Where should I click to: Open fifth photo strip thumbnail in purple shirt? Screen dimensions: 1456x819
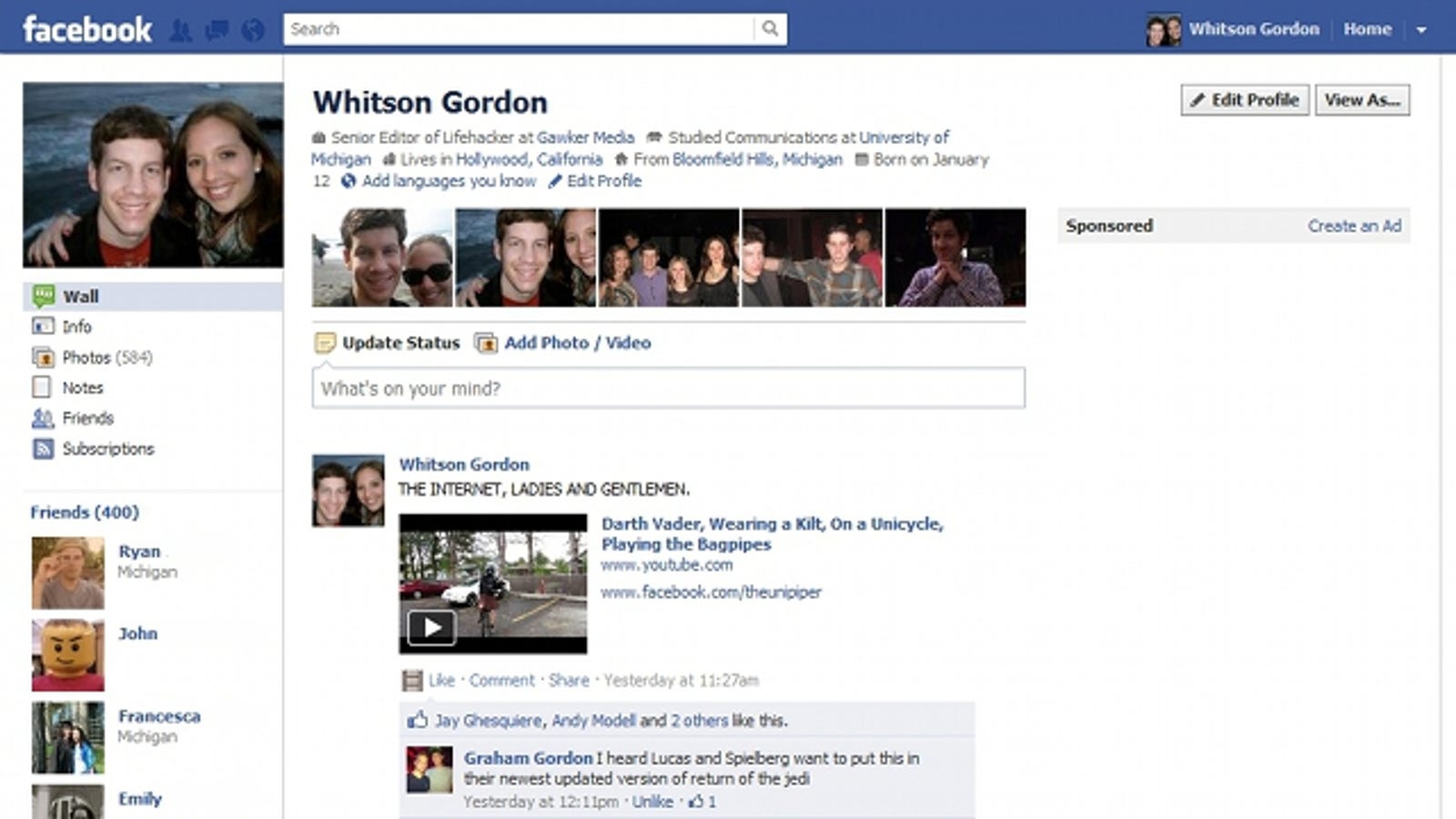pyautogui.click(x=955, y=258)
